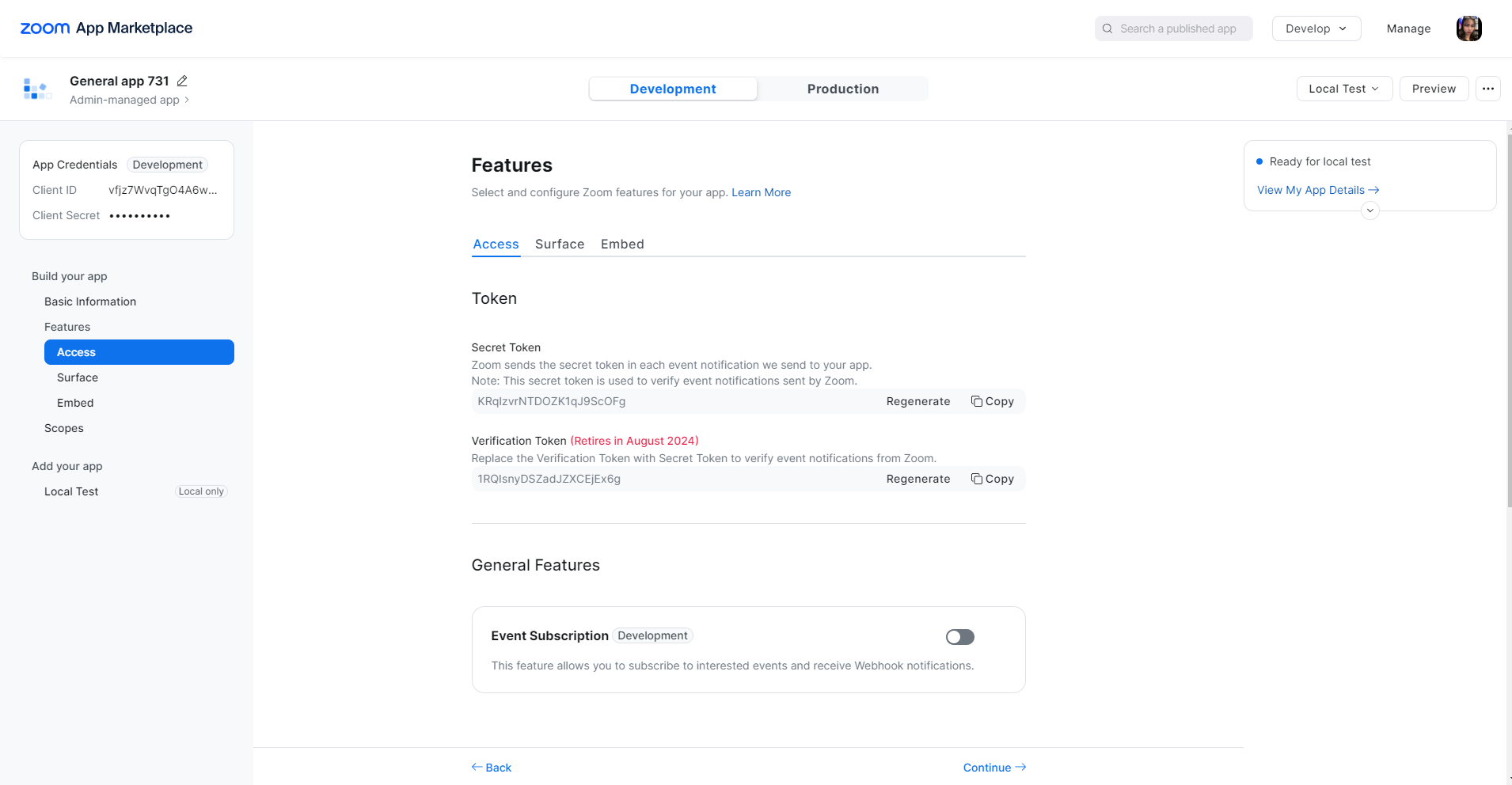1512x785 pixels.
Task: Switch to the Production tab
Action: point(843,89)
